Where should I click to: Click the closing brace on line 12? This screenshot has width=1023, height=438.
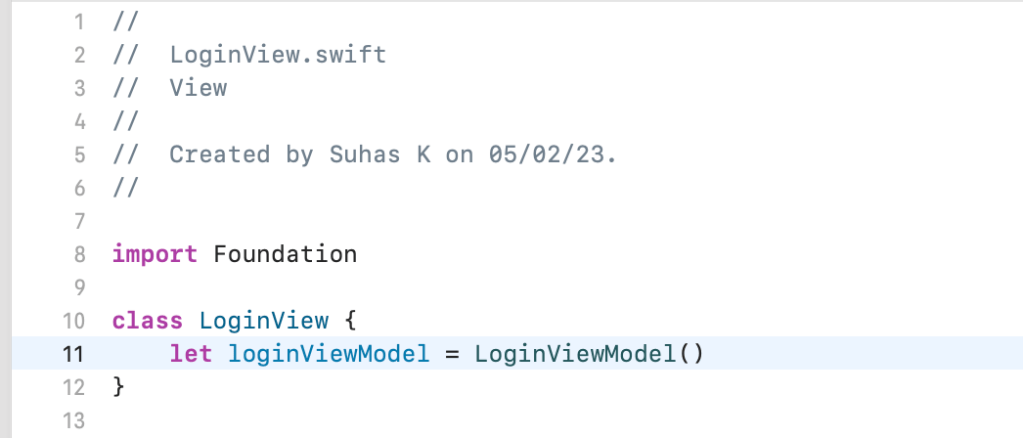[119, 387]
